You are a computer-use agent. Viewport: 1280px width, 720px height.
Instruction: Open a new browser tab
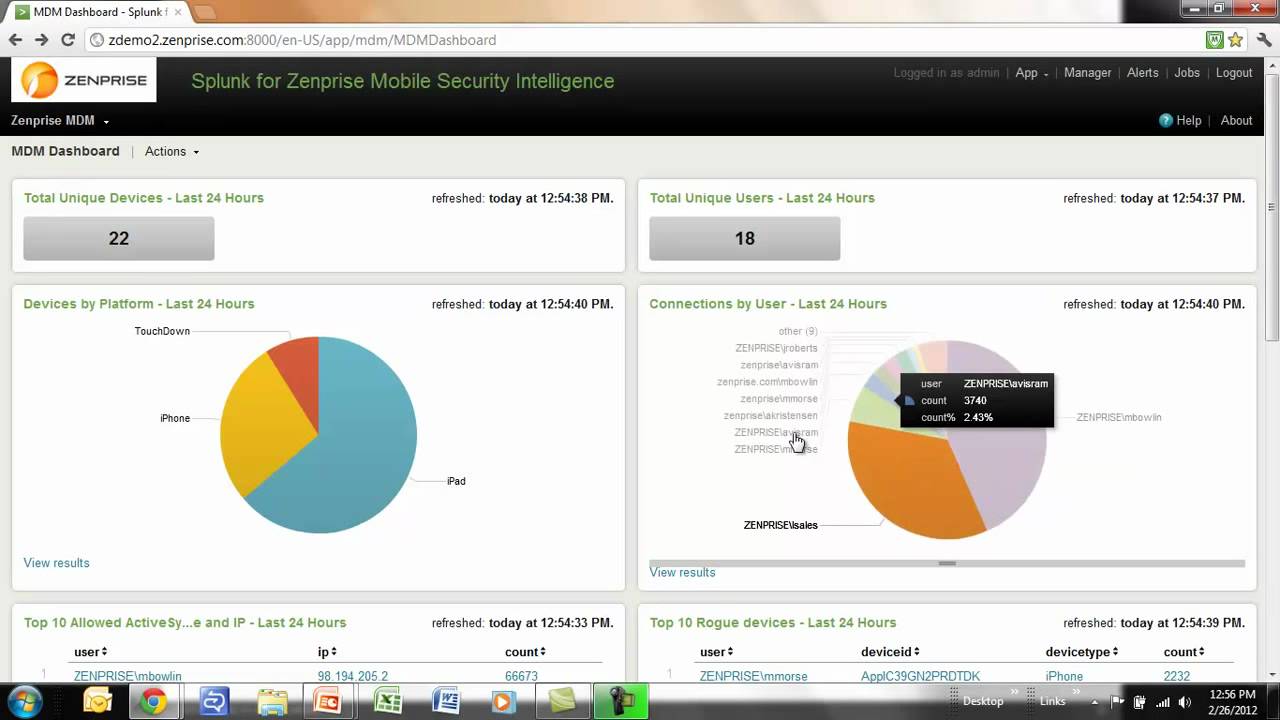pos(204,12)
